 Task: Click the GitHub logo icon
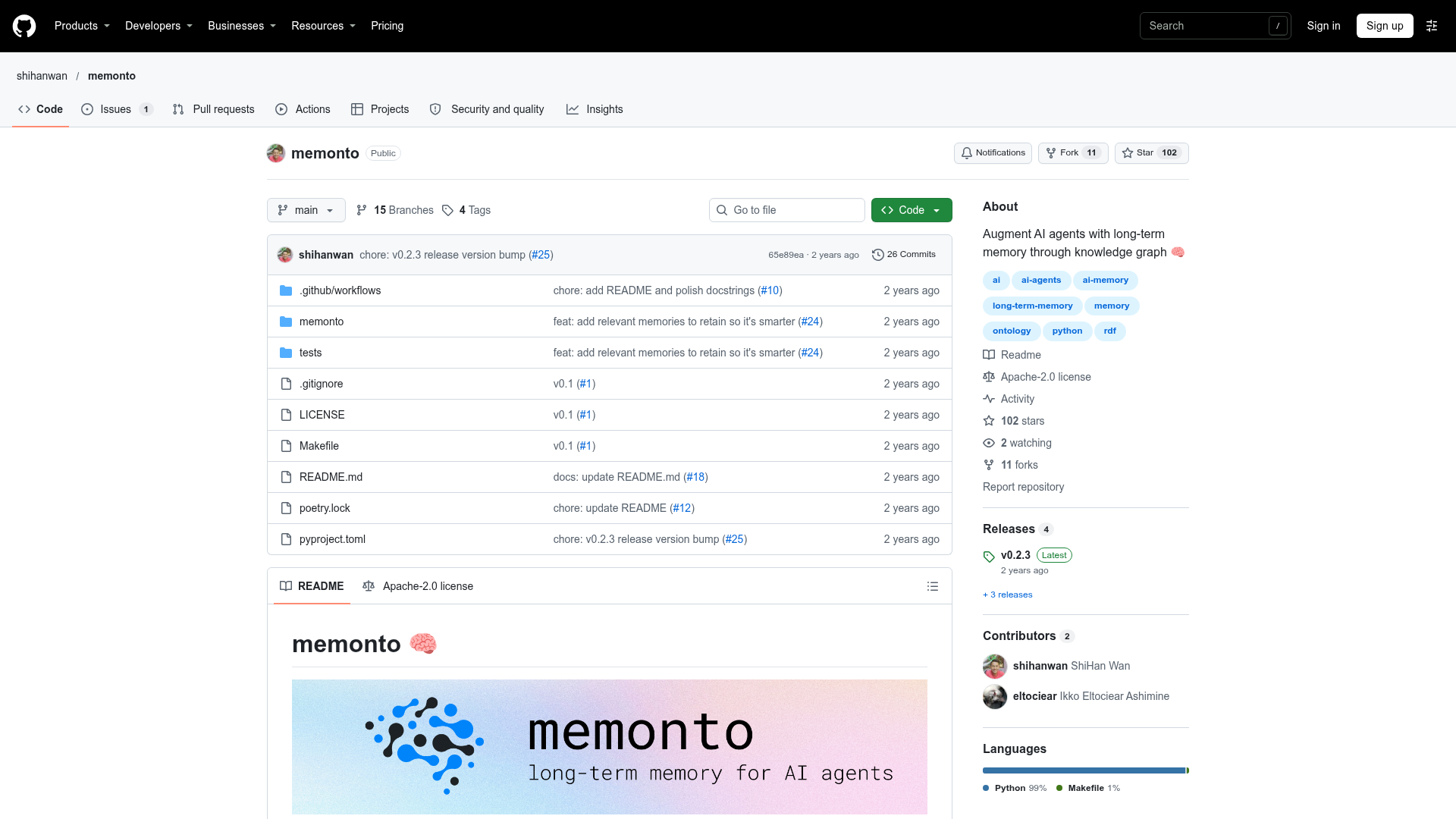click(24, 26)
